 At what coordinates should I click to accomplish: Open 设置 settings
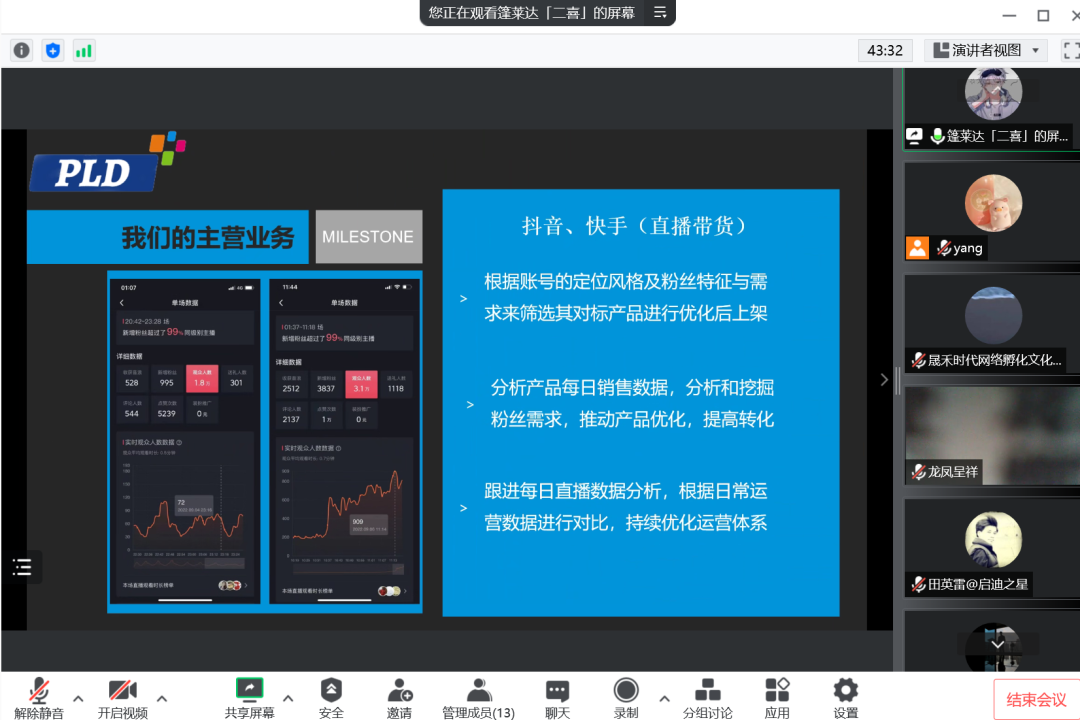click(x=846, y=698)
